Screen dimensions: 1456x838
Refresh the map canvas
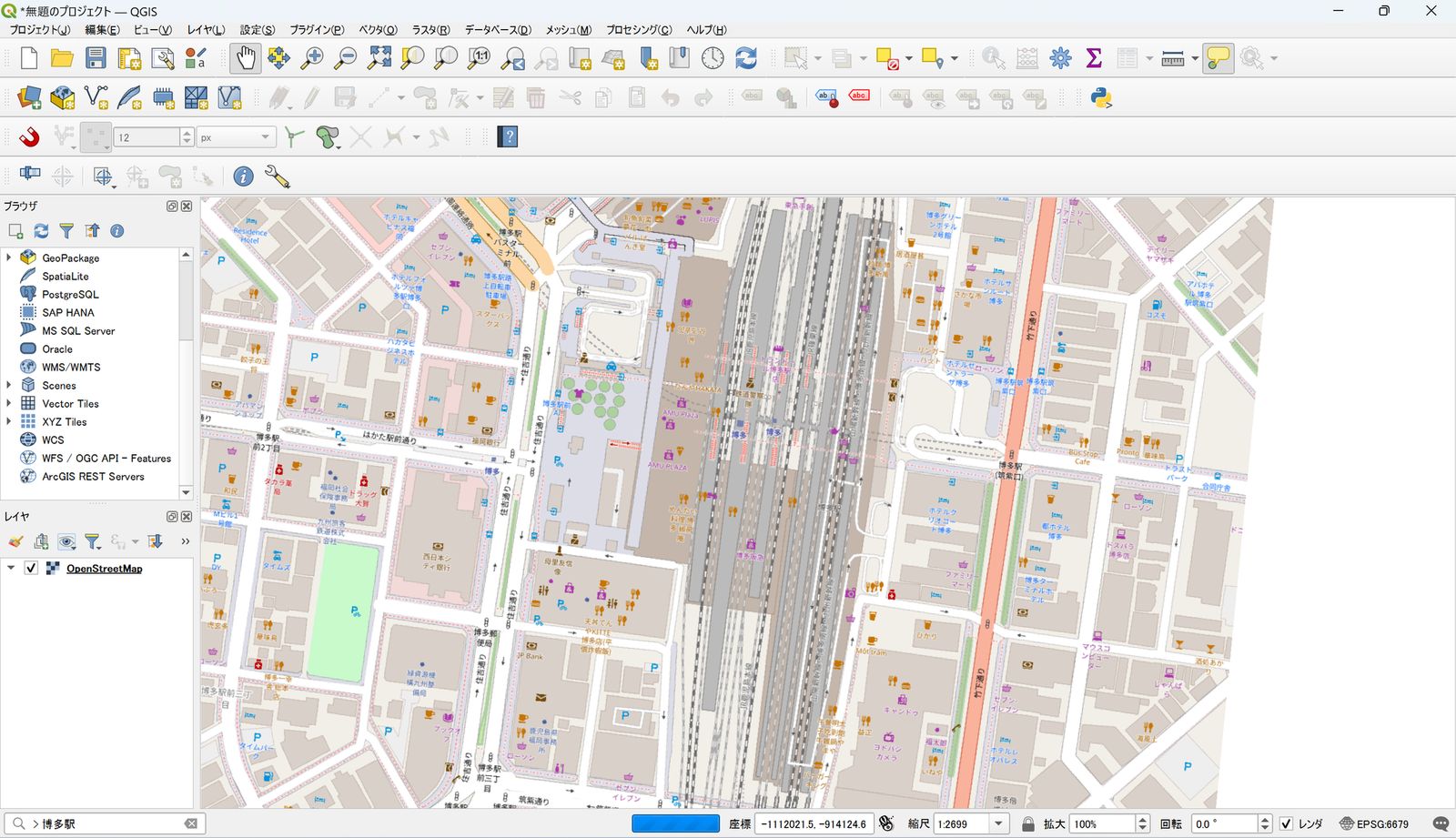(746, 58)
